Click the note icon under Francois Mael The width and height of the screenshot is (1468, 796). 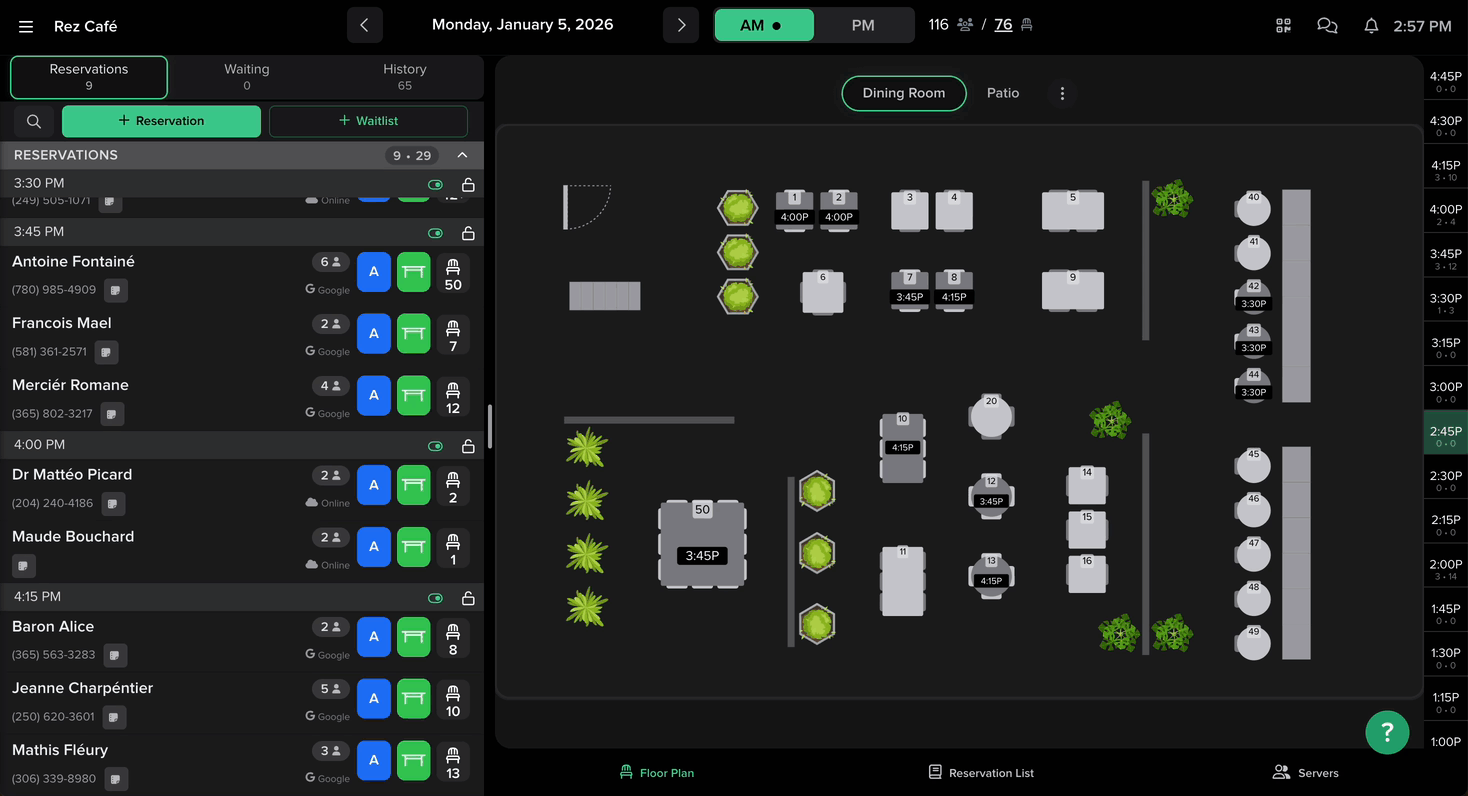tap(106, 352)
